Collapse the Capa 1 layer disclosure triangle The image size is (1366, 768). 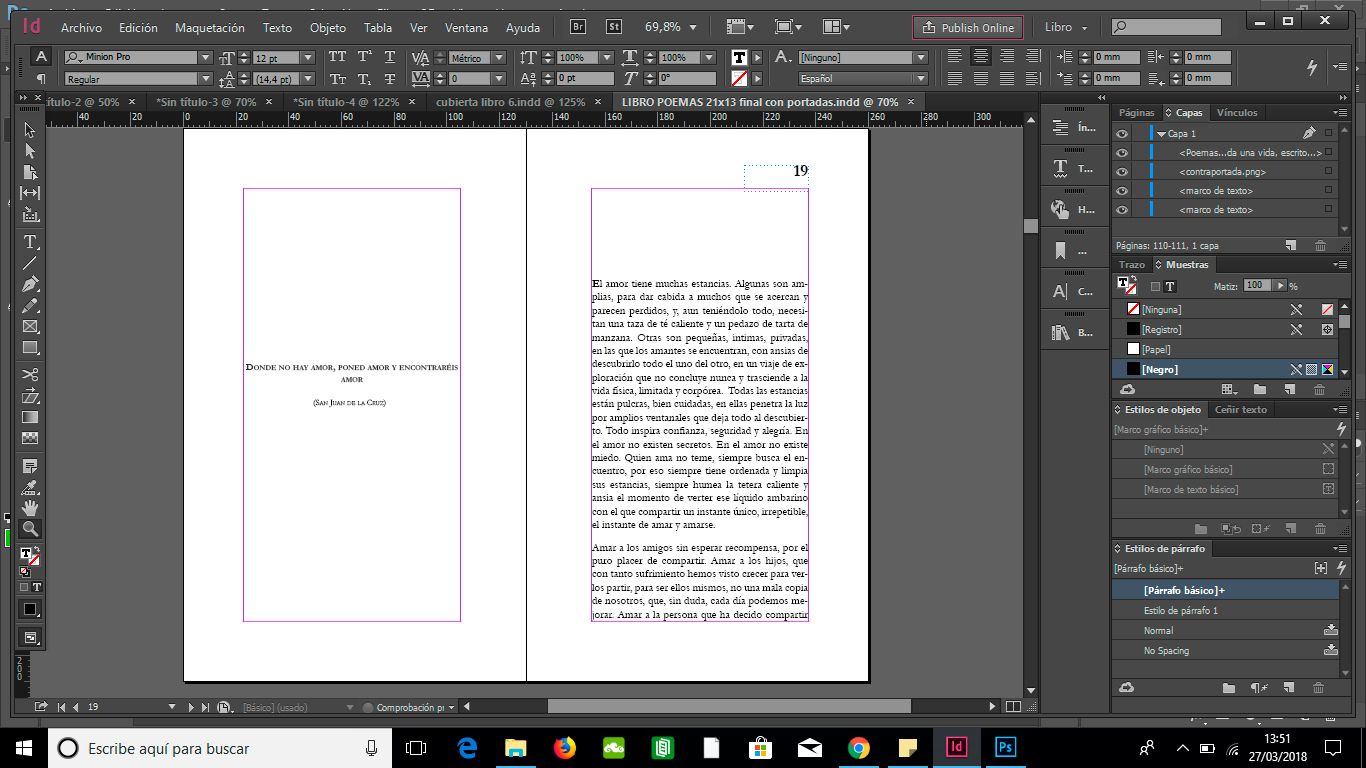coord(1160,134)
